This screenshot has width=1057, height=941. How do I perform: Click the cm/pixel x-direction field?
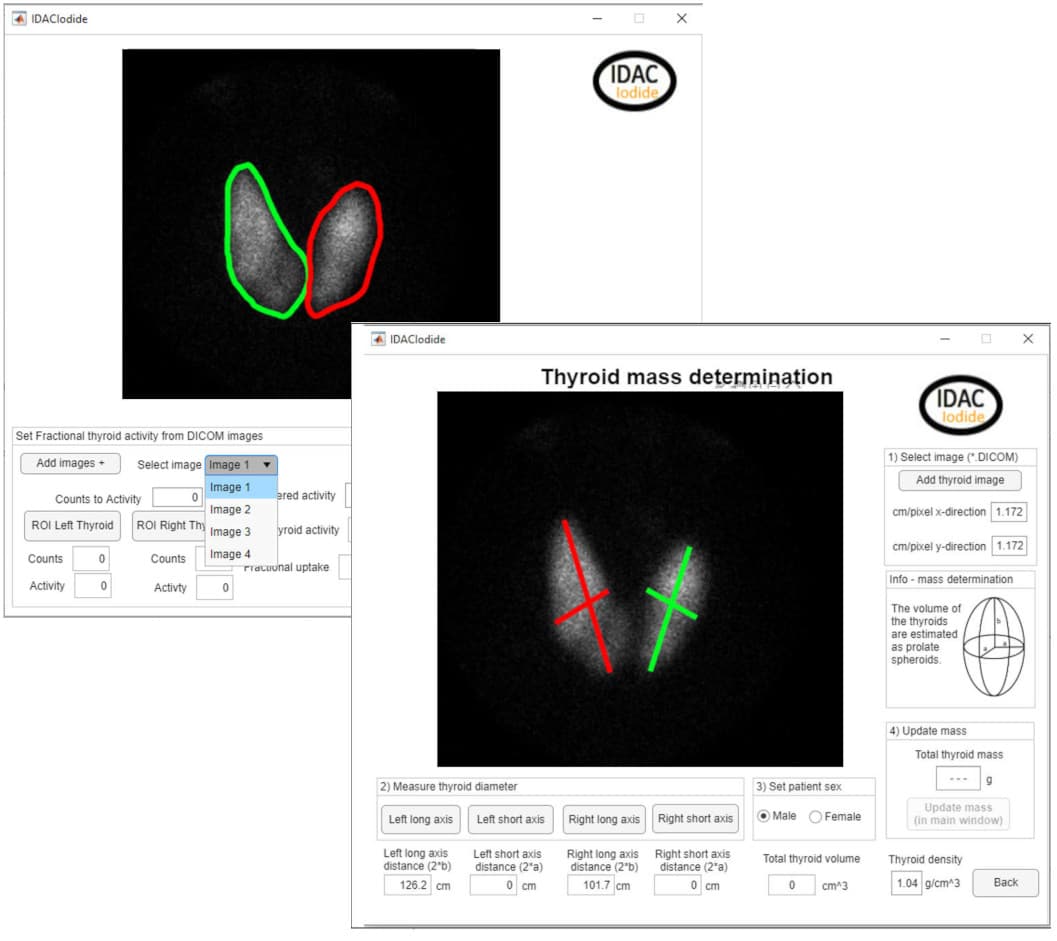(x=1009, y=512)
